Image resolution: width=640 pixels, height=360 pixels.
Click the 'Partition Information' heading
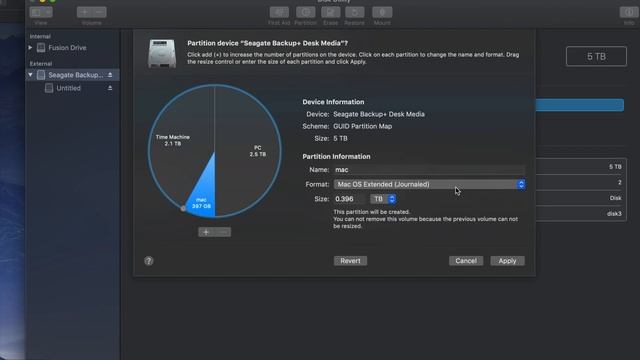(336, 157)
